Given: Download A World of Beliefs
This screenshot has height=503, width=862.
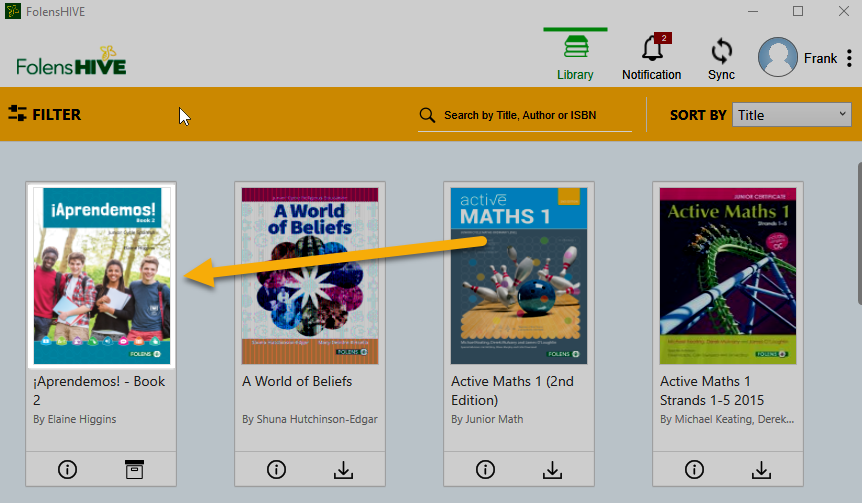Looking at the screenshot, I should 344,470.
